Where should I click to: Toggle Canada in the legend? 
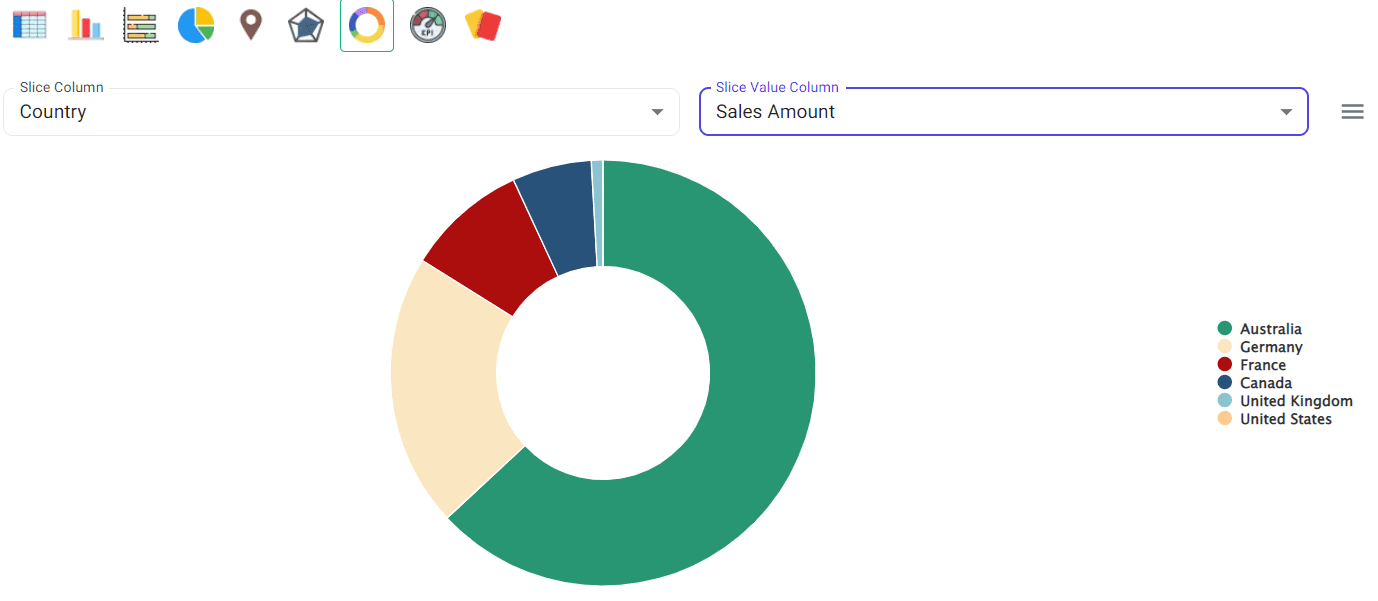(1265, 382)
